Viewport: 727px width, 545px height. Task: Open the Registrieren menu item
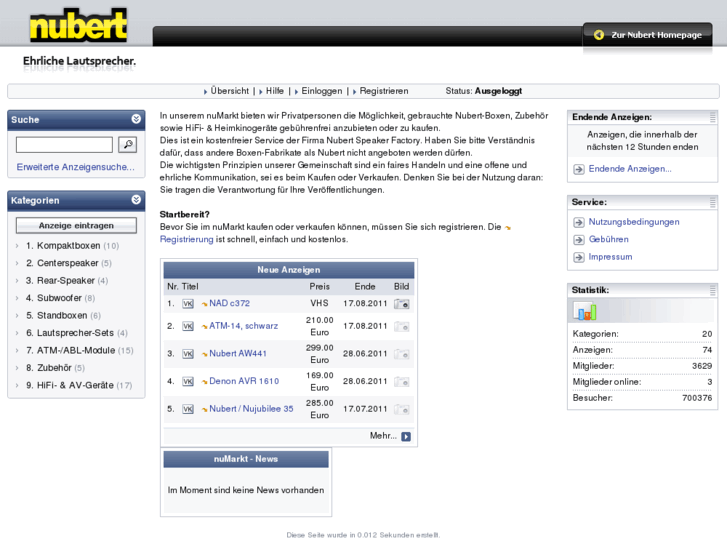click(384, 91)
